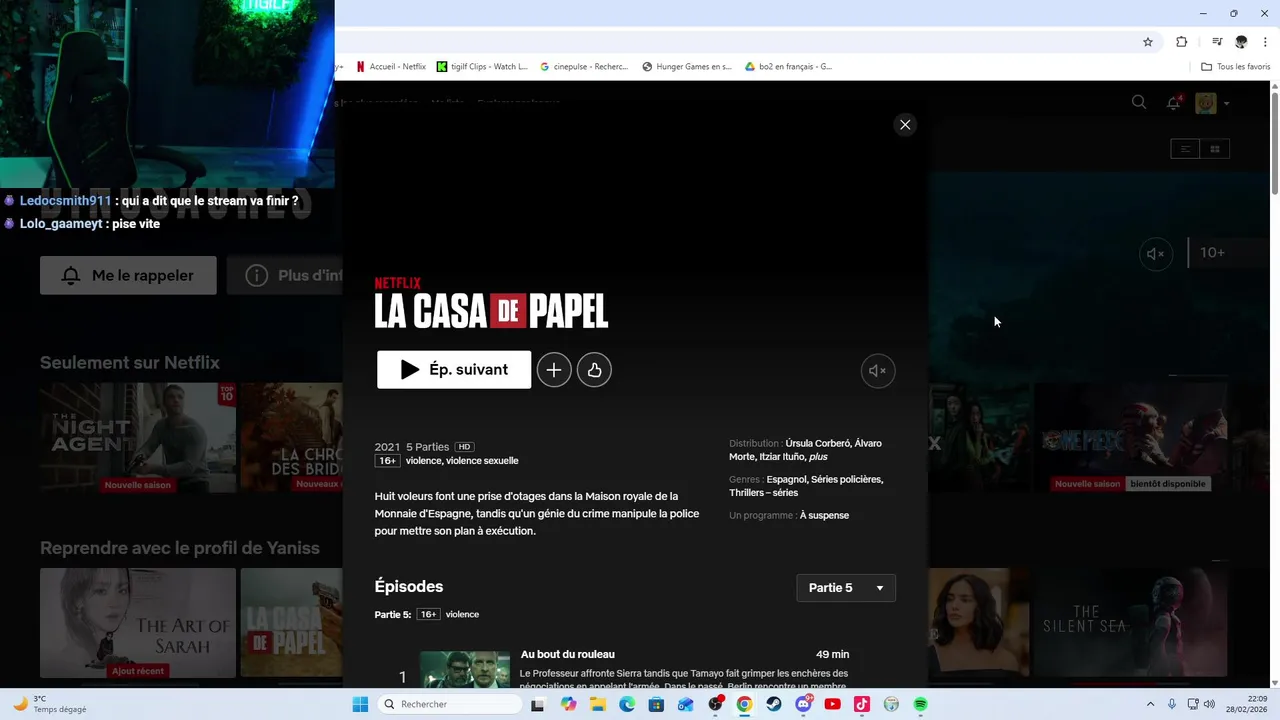
Task: Open YouTube app on the taskbar
Action: pos(832,704)
